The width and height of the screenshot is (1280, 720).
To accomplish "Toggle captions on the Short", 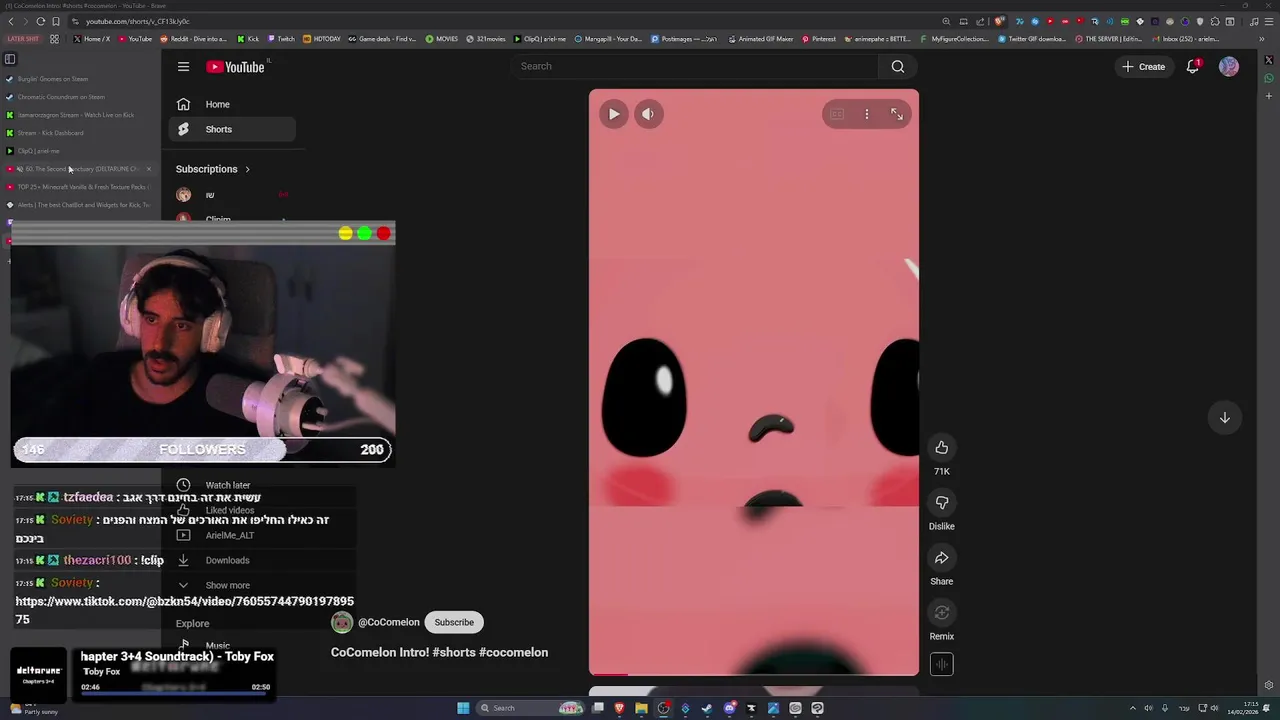I will click(x=837, y=114).
